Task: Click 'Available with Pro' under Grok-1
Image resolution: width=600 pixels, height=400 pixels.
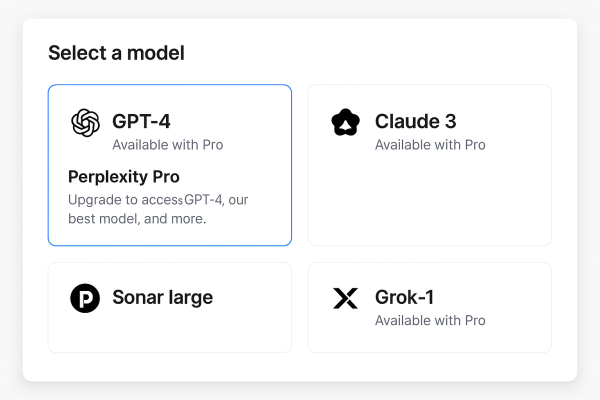Action: 430,320
